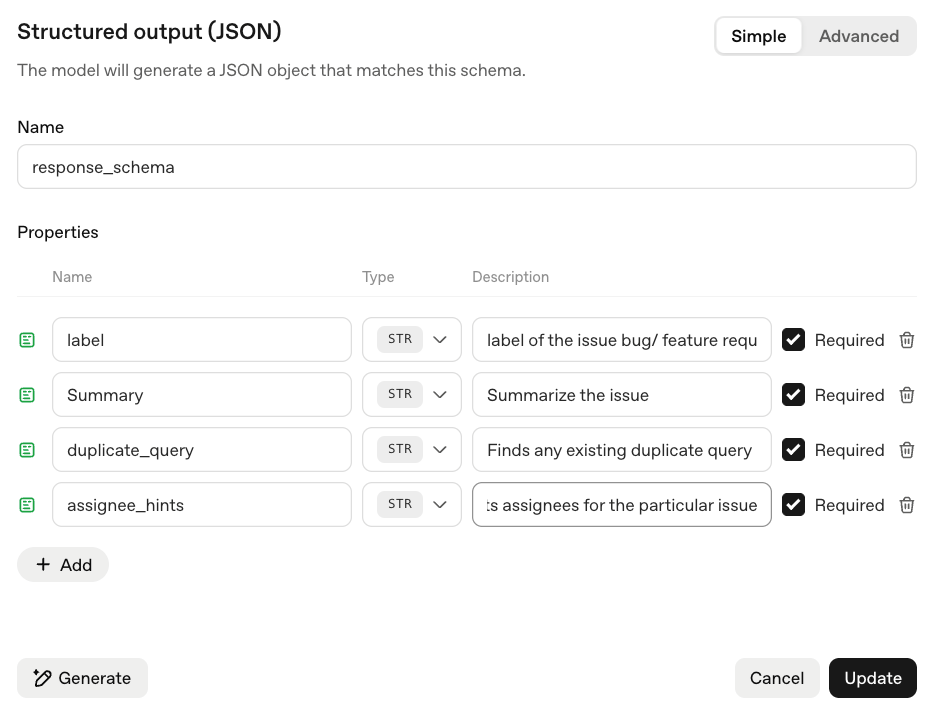The height and width of the screenshot is (707, 935).
Task: Click the Description column header
Action: pyautogui.click(x=510, y=277)
